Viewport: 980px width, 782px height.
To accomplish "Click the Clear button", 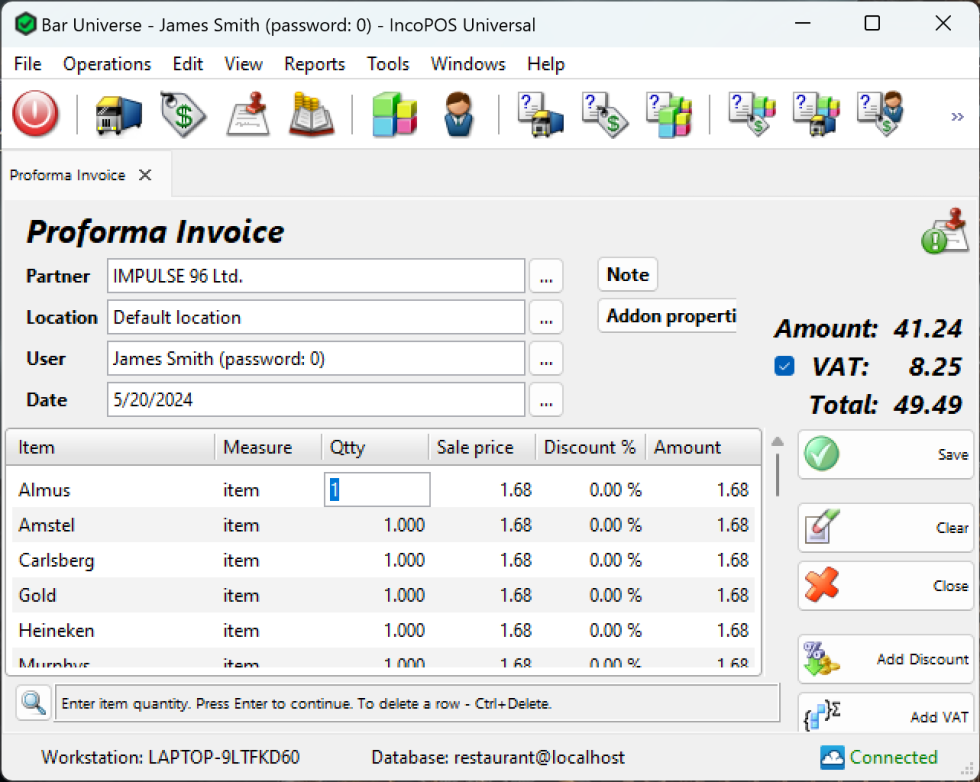I will (886, 528).
